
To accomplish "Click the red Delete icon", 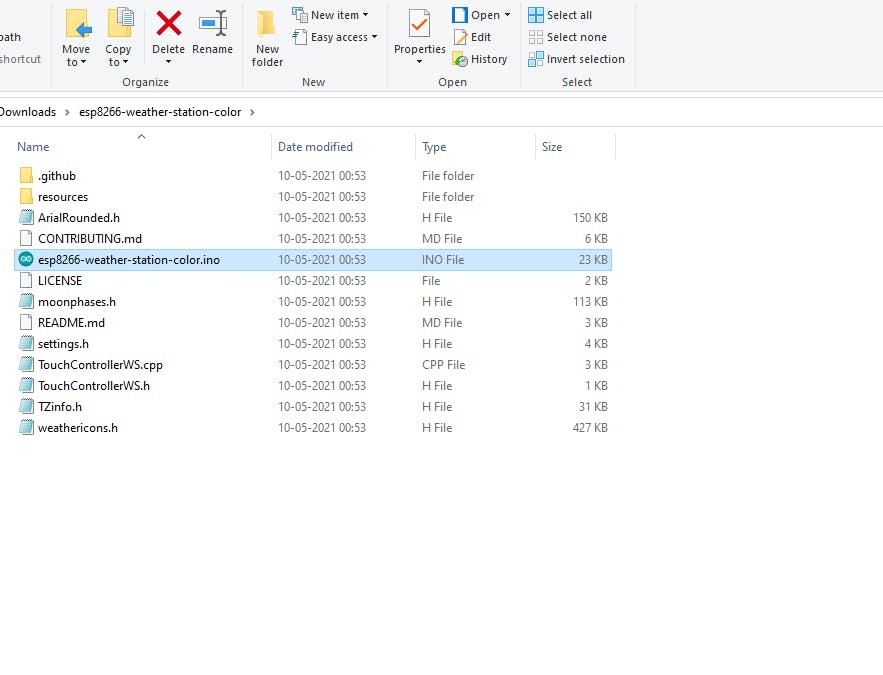I will click(x=168, y=24).
